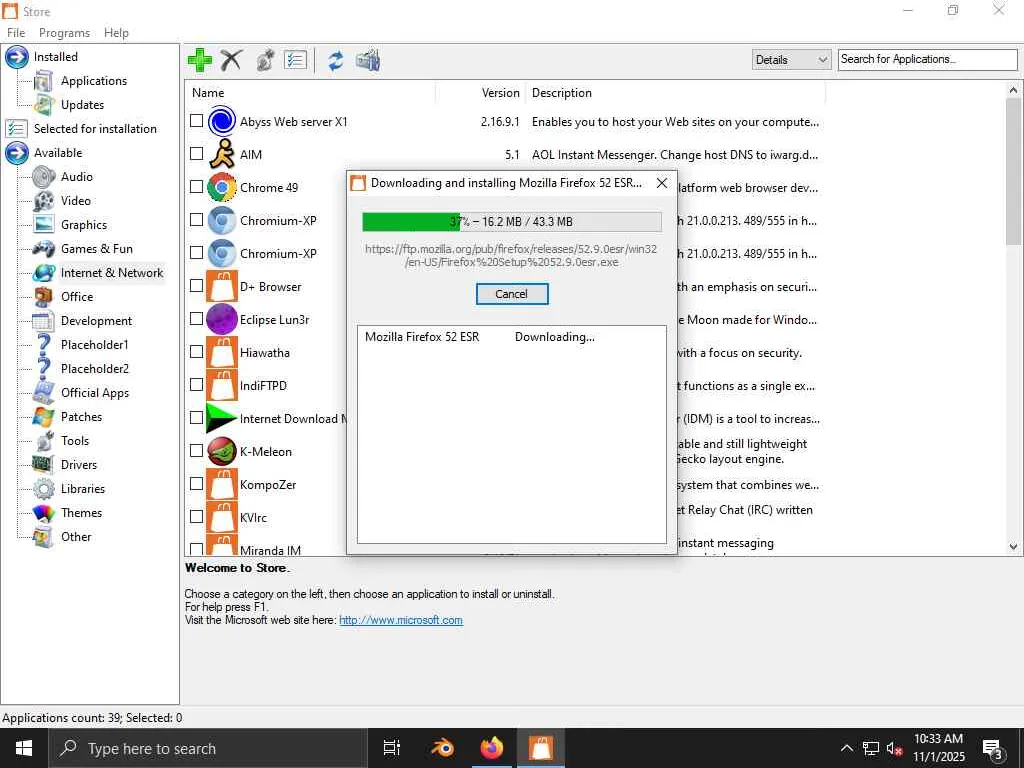1024x768 pixels.
Task: Tick the IndiFTPD checkbox
Action: click(x=197, y=385)
